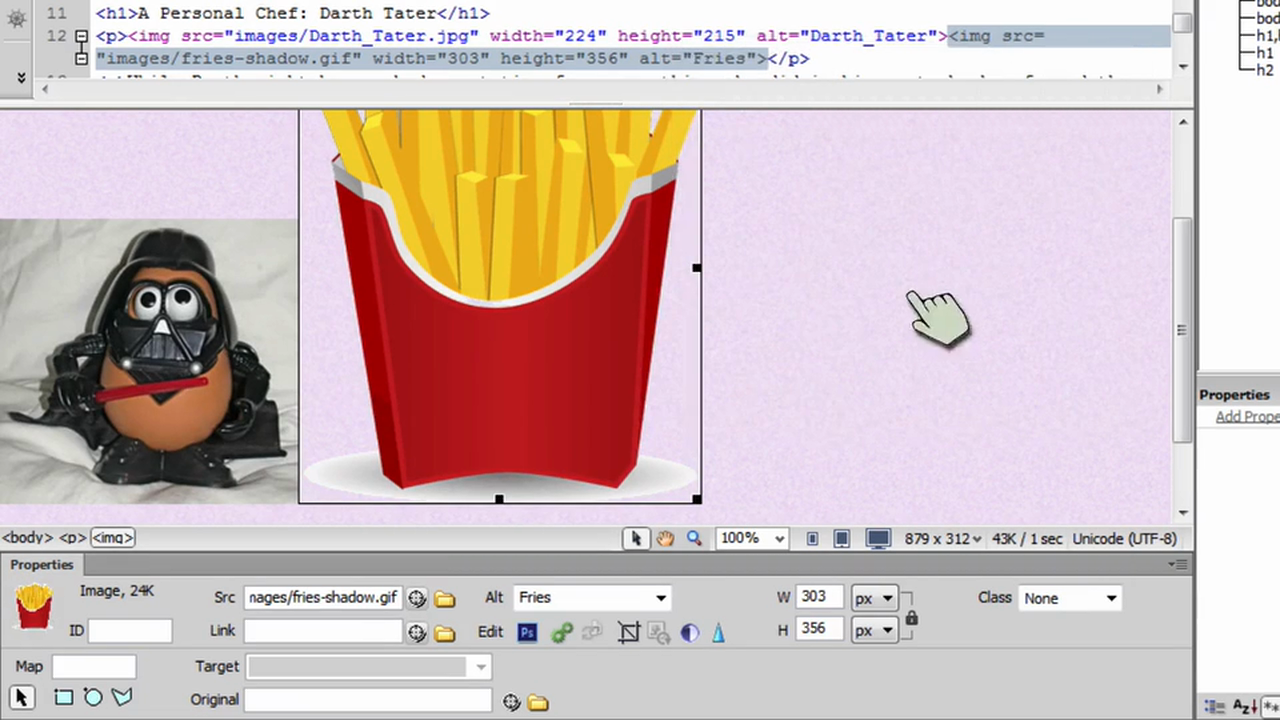Select the circle hotspot tool
Screen dimensions: 1280x720
[92, 697]
